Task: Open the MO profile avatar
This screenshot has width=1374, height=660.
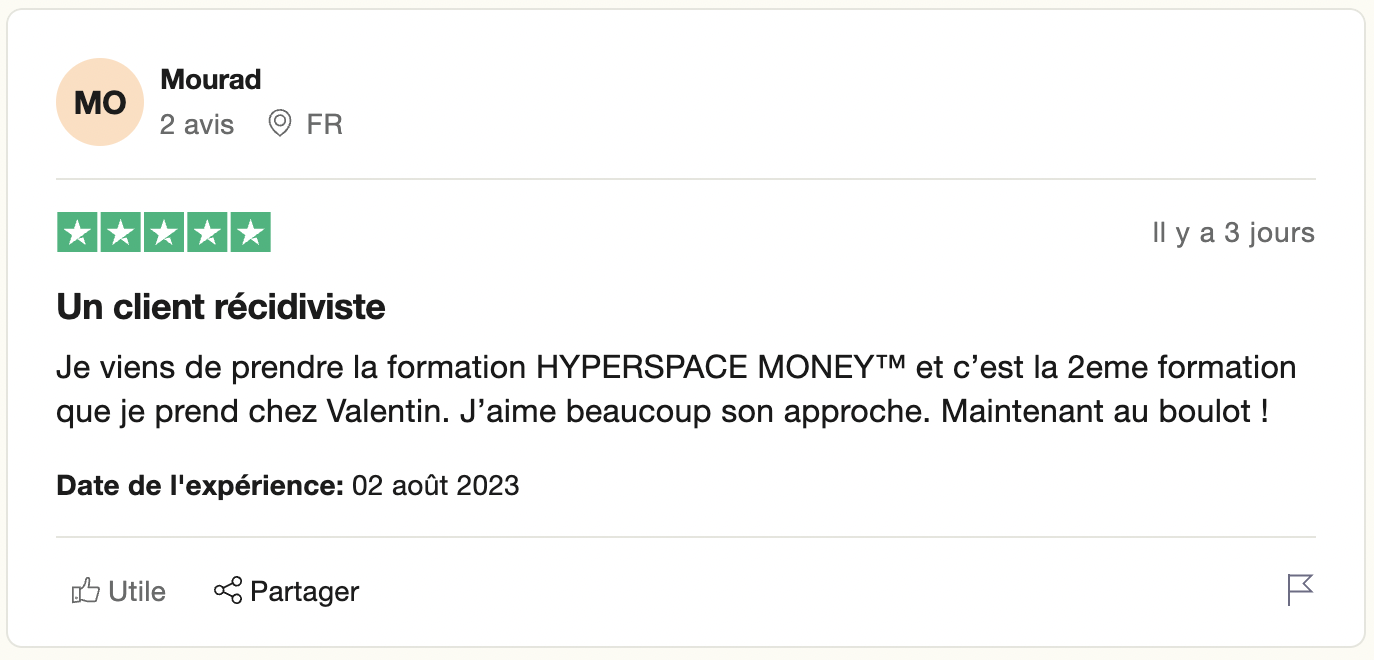Action: point(101,102)
